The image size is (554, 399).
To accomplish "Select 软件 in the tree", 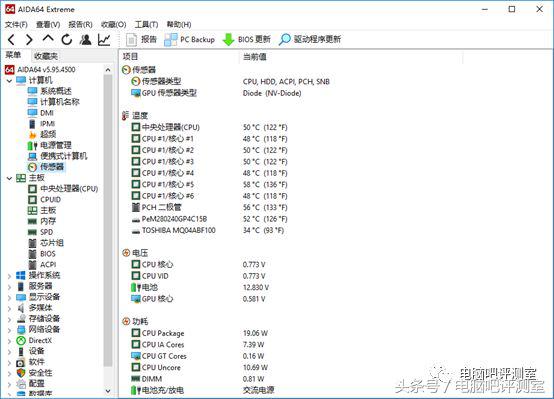I will (x=30, y=362).
